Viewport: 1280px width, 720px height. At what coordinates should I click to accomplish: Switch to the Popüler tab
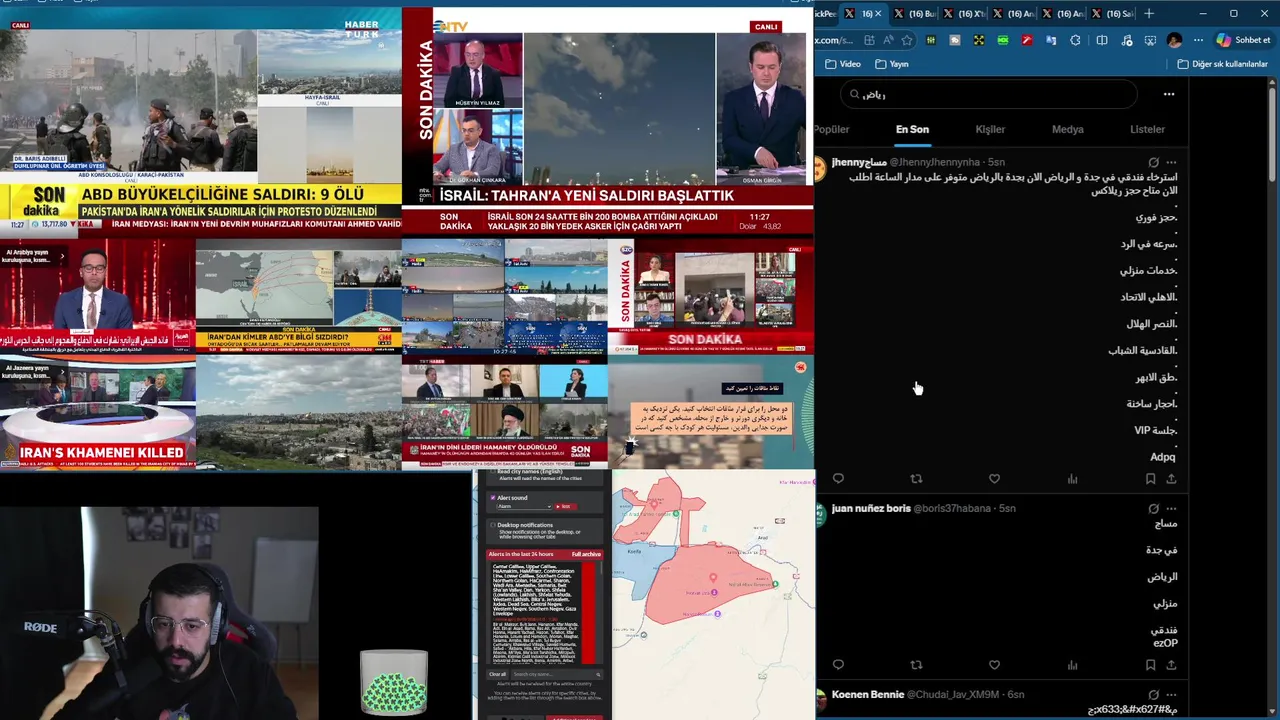point(831,129)
